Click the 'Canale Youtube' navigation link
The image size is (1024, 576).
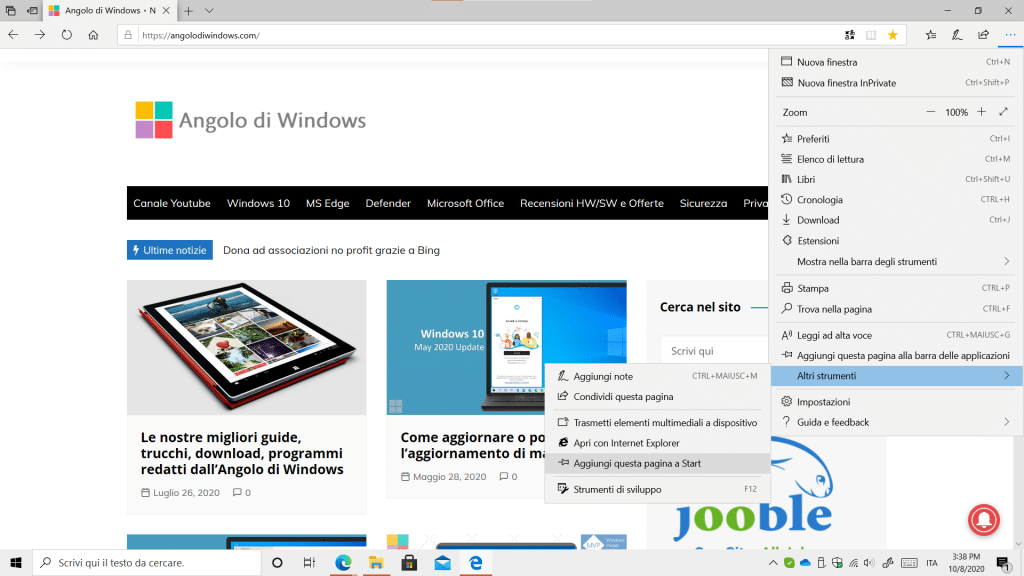pyautogui.click(x=172, y=203)
